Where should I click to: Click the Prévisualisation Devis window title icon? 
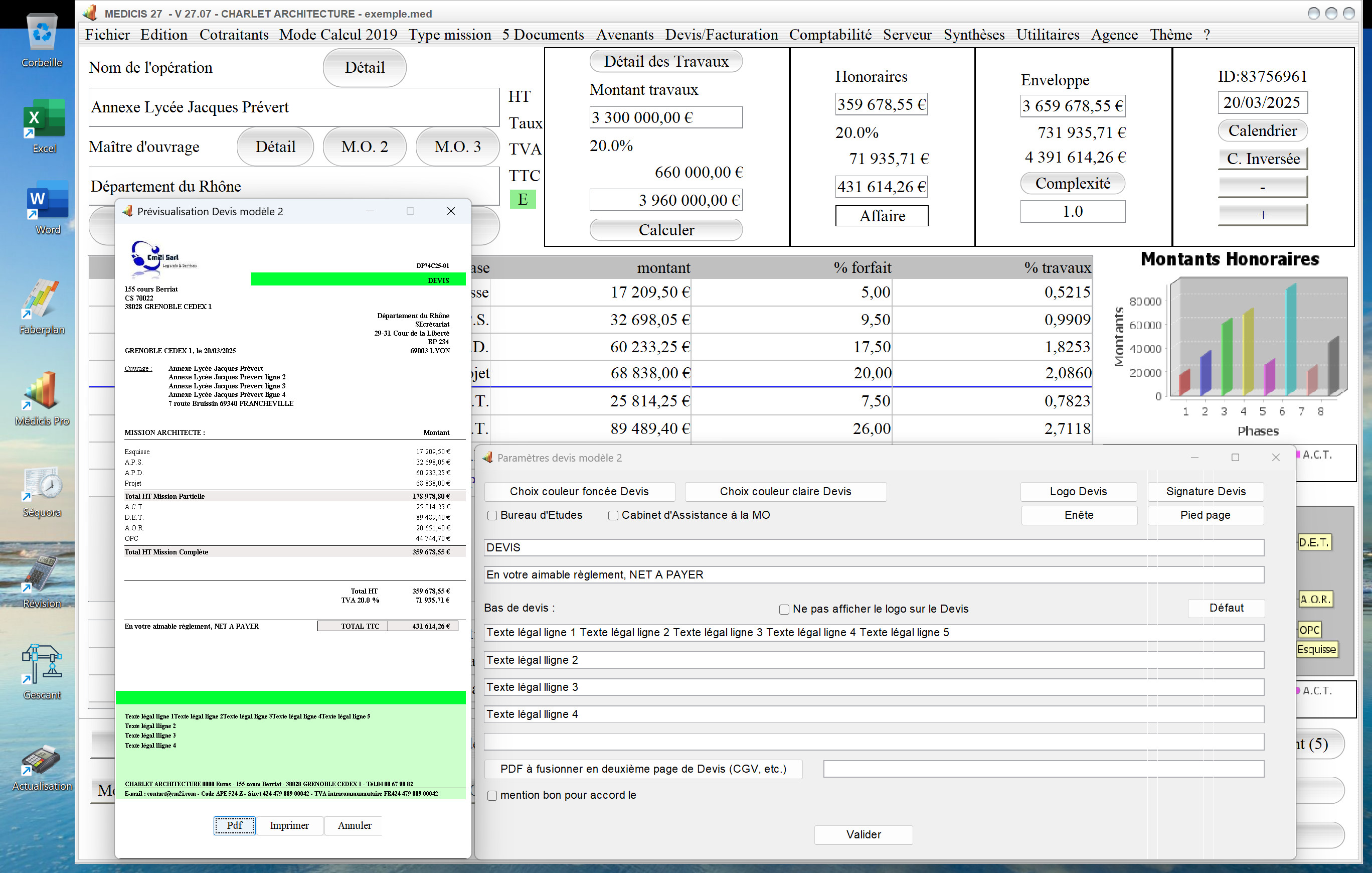pyautogui.click(x=128, y=211)
